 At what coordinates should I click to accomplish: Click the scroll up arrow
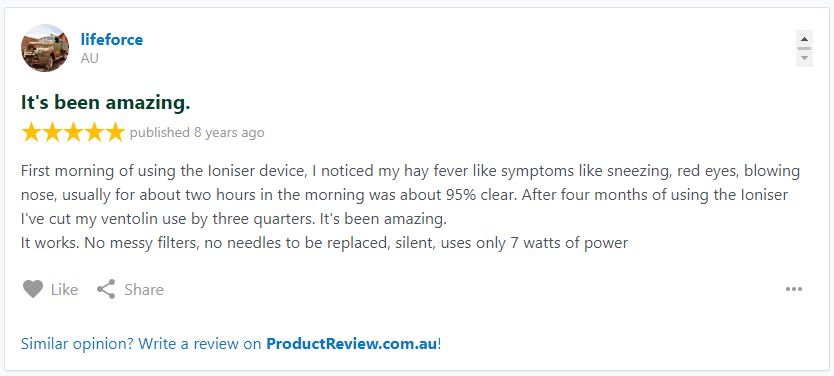[804, 39]
